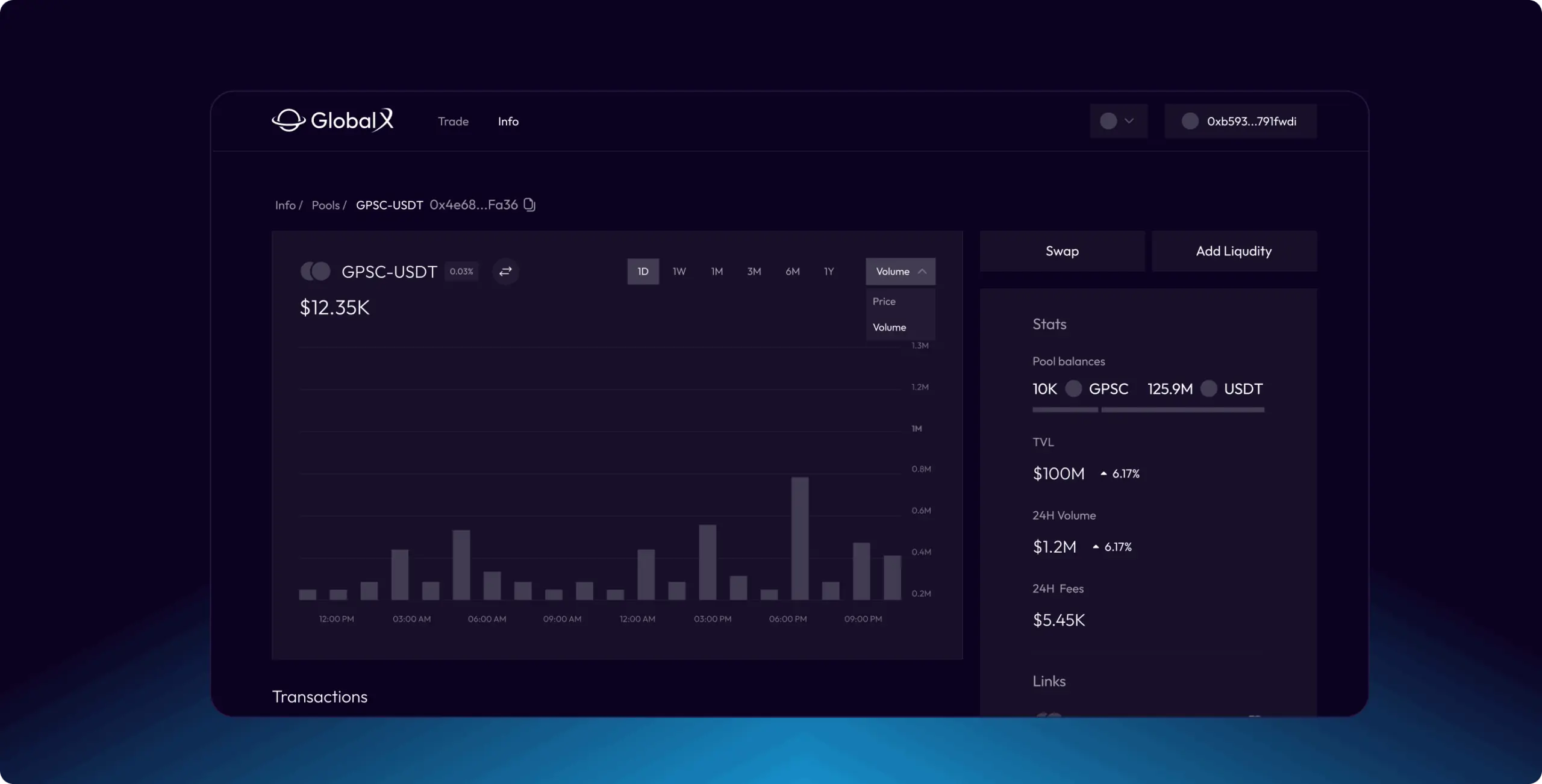This screenshot has width=1542, height=784.
Task: Select the 6M time range
Action: 793,271
